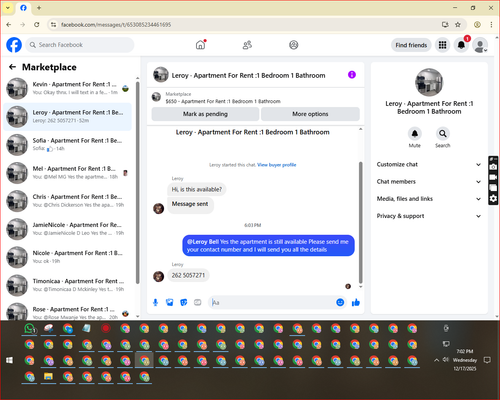This screenshot has width=500, height=400.
Task: Open Chrome tab search dropdown
Action: tap(8, 8)
